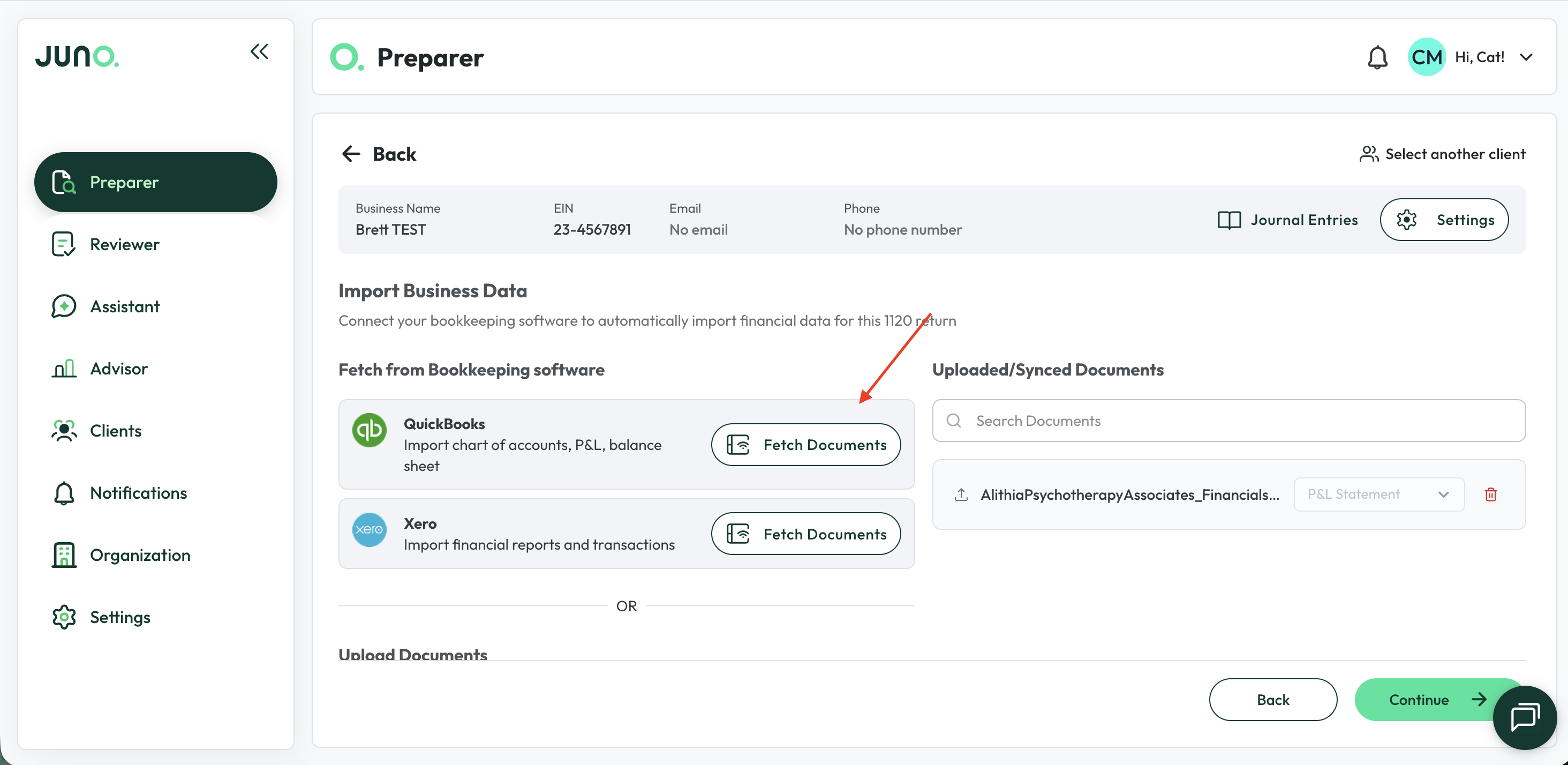The height and width of the screenshot is (765, 1568).
Task: Focus the Search Documents field
Action: (x=1229, y=421)
